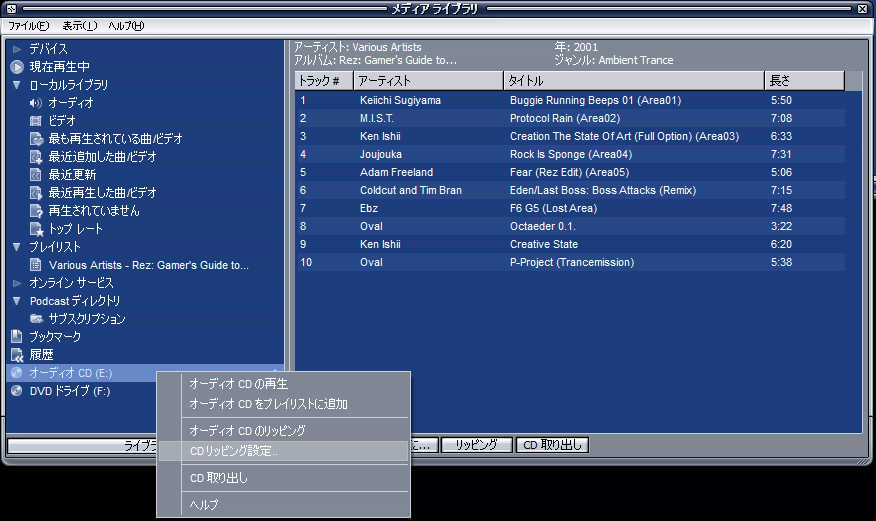This screenshot has width=876, height=521.
Task: Click the 最近再生した曲/ビデオ icon
Action: [36, 193]
